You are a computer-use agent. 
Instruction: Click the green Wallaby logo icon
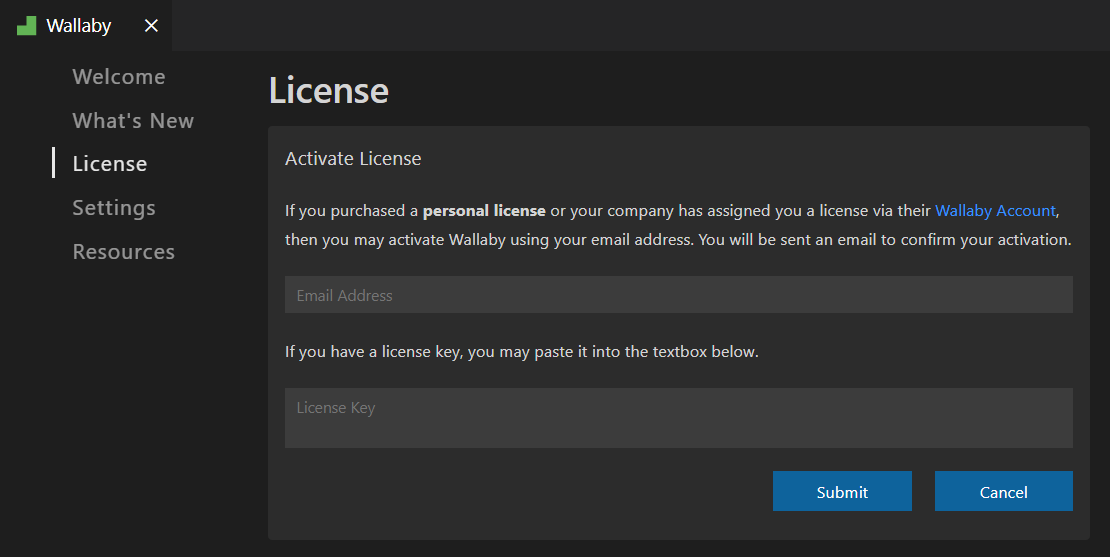click(26, 25)
